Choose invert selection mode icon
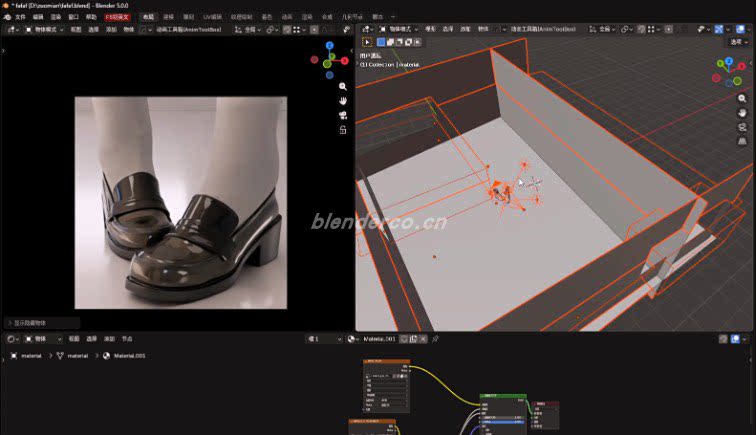 click(408, 42)
